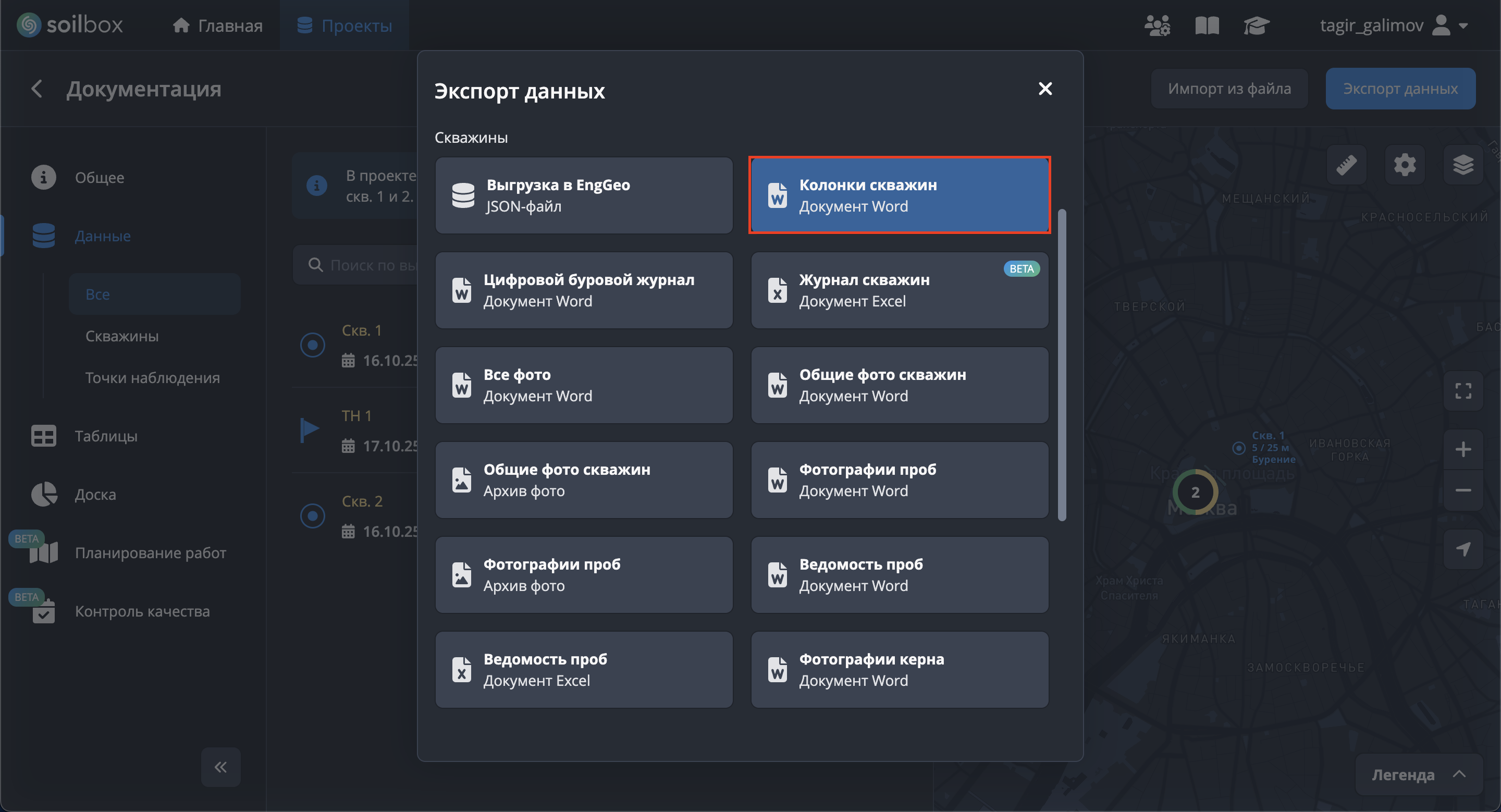
Task: Choose the Цифровой буровой журнал export
Action: [x=584, y=290]
